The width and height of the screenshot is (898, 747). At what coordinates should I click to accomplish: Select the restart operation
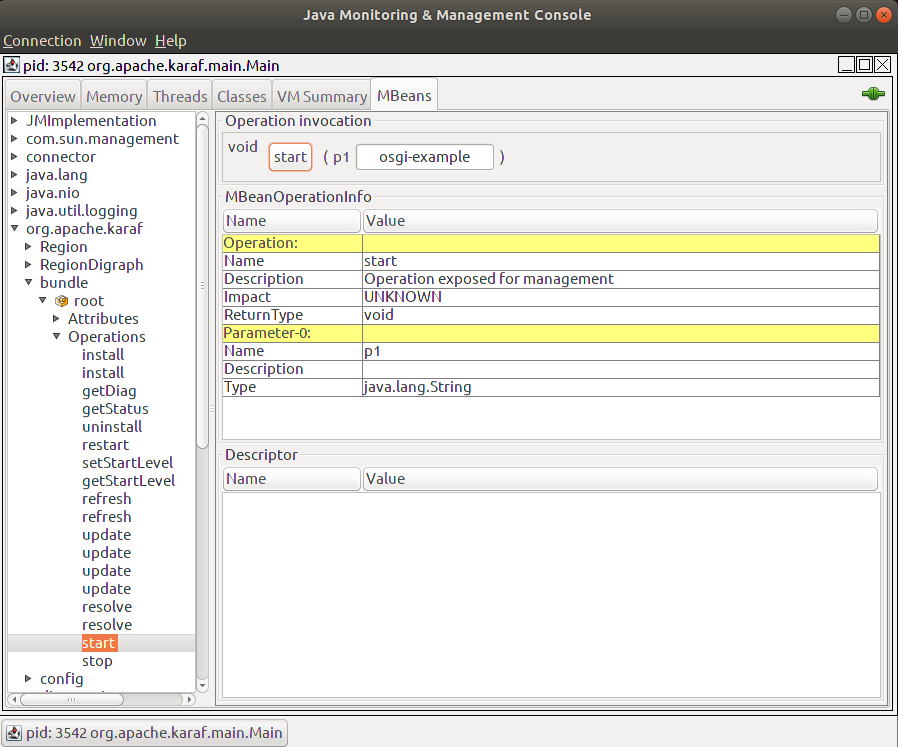tap(105, 445)
